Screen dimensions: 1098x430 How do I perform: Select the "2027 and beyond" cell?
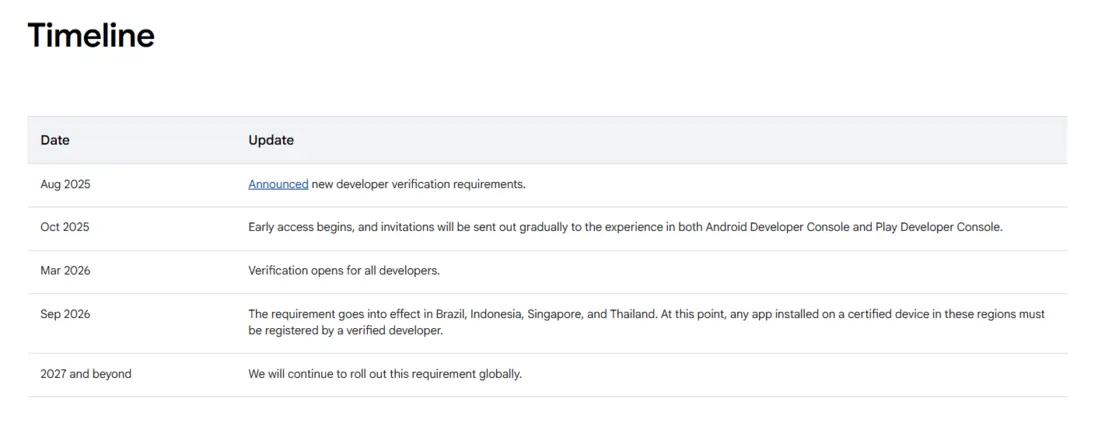tap(86, 374)
